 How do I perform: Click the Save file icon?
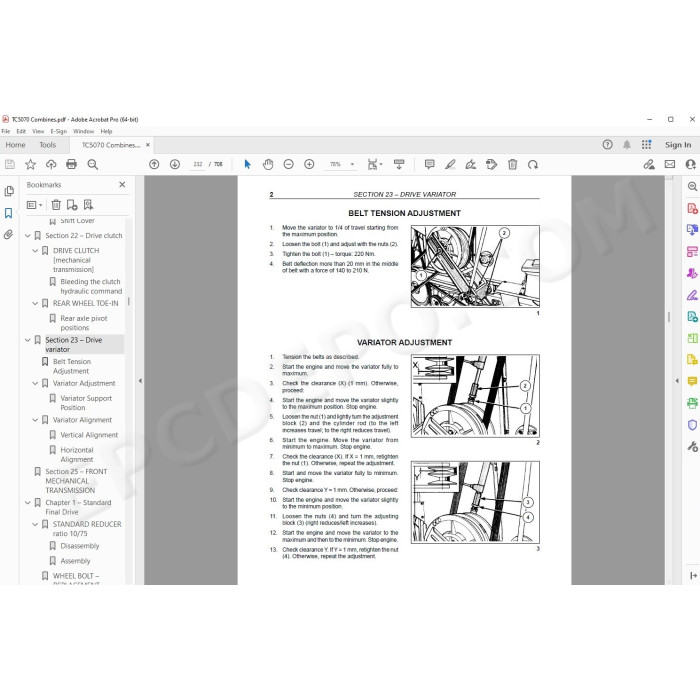point(9,164)
